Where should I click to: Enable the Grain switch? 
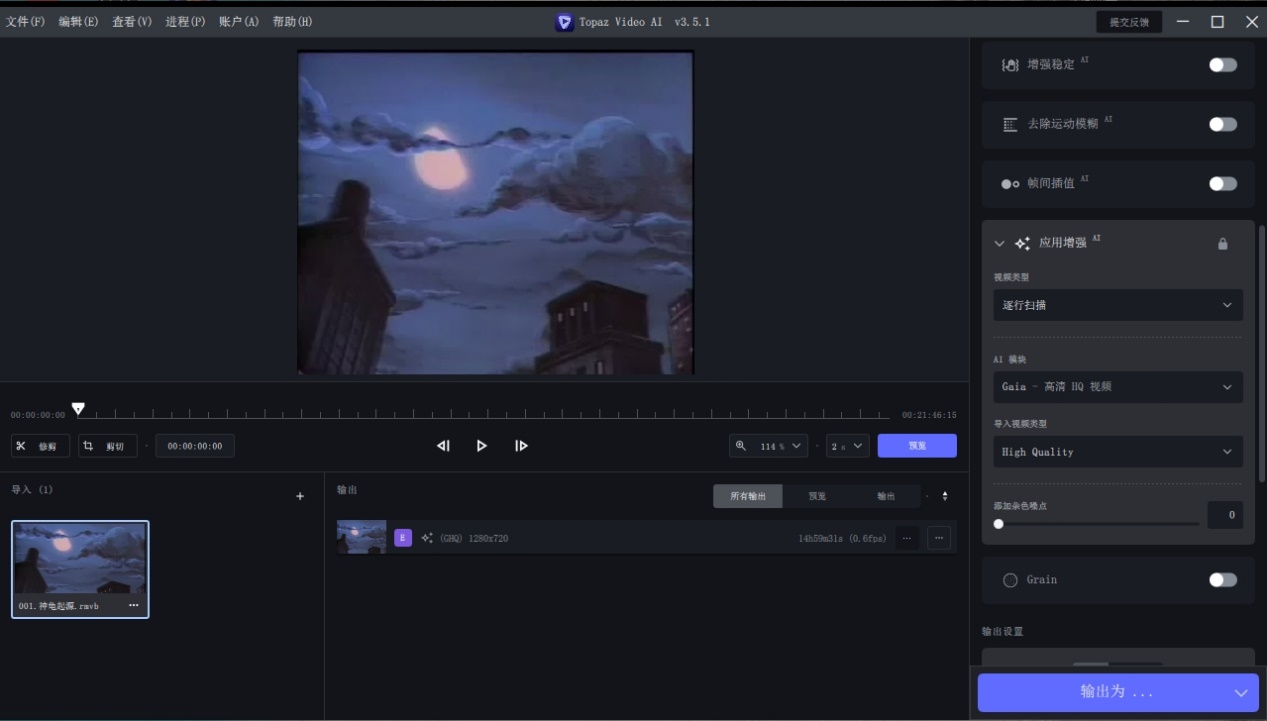1223,580
